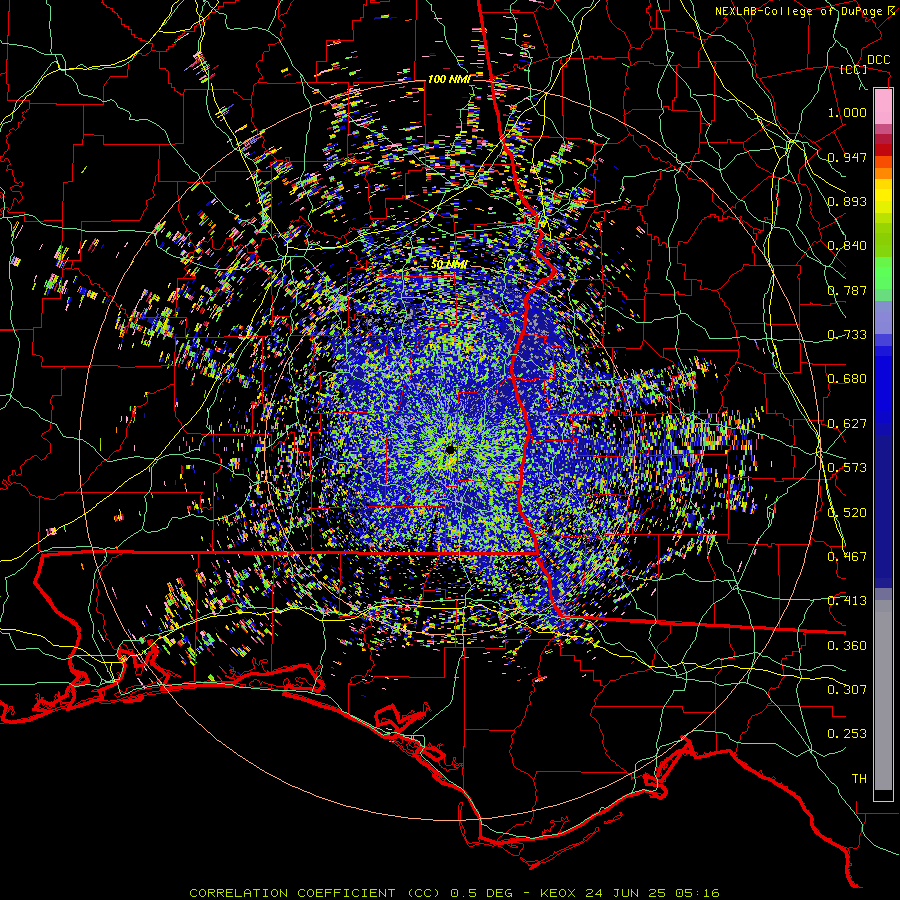The image size is (900, 900).
Task: Click the DCC product label above the legend
Action: coord(878,60)
